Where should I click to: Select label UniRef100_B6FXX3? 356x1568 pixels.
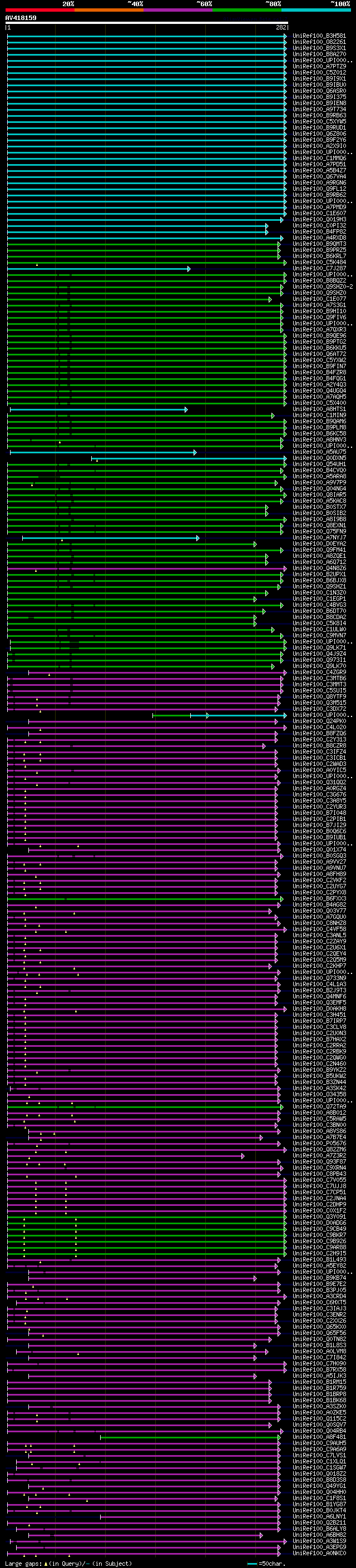[x=319, y=898]
